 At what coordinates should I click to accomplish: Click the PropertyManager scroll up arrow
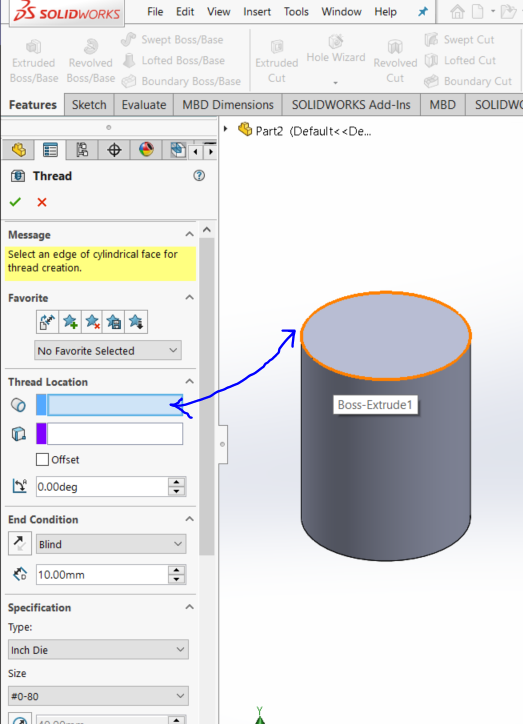[x=207, y=229]
